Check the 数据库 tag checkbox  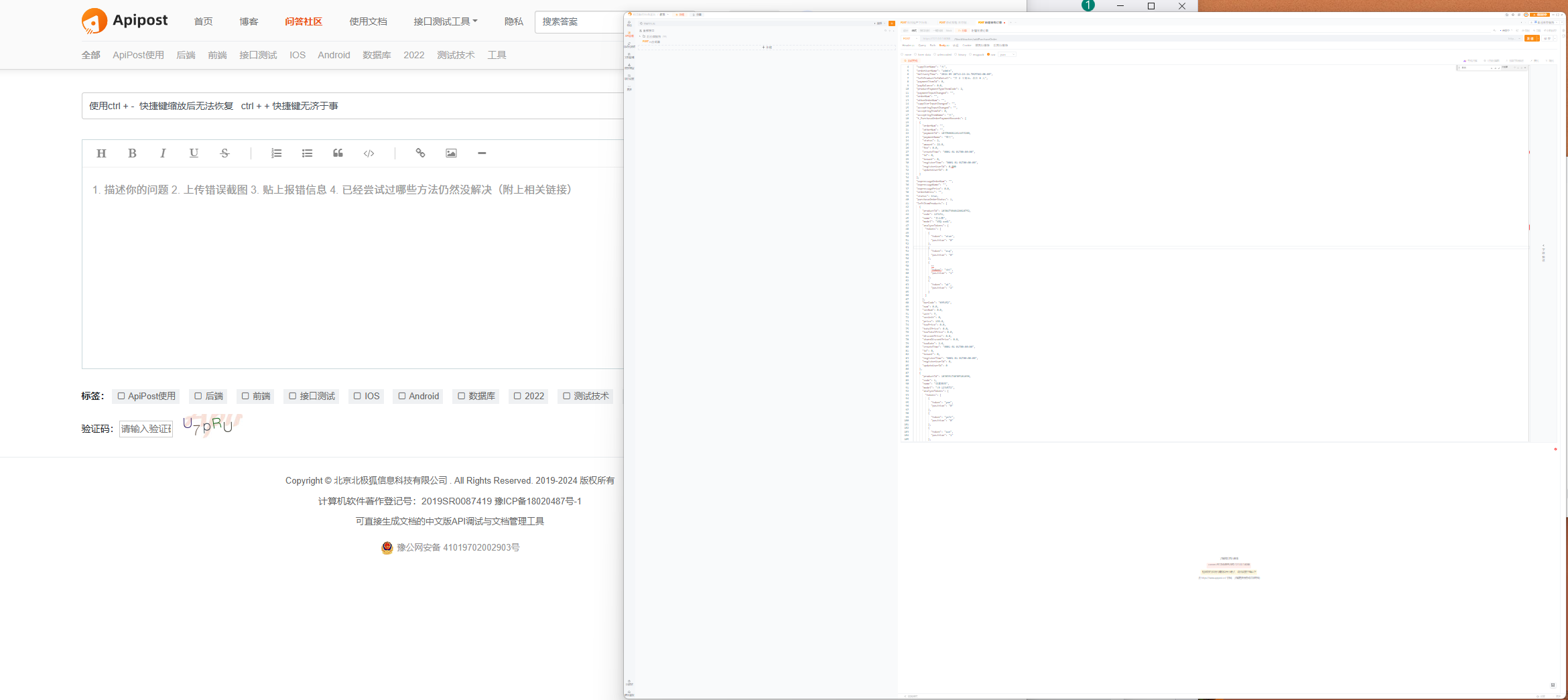[461, 396]
